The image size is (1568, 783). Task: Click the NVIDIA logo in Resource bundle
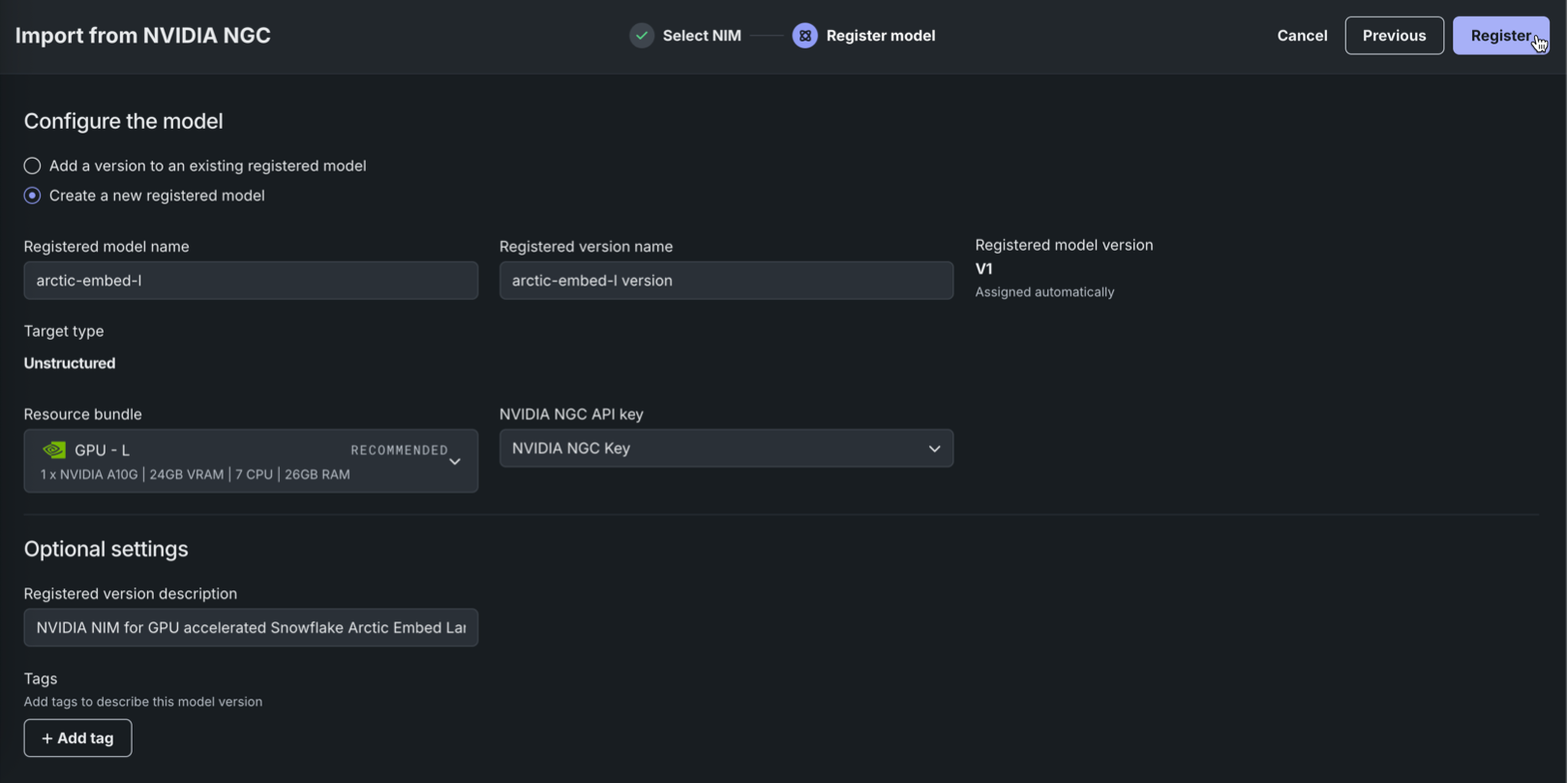tap(54, 450)
